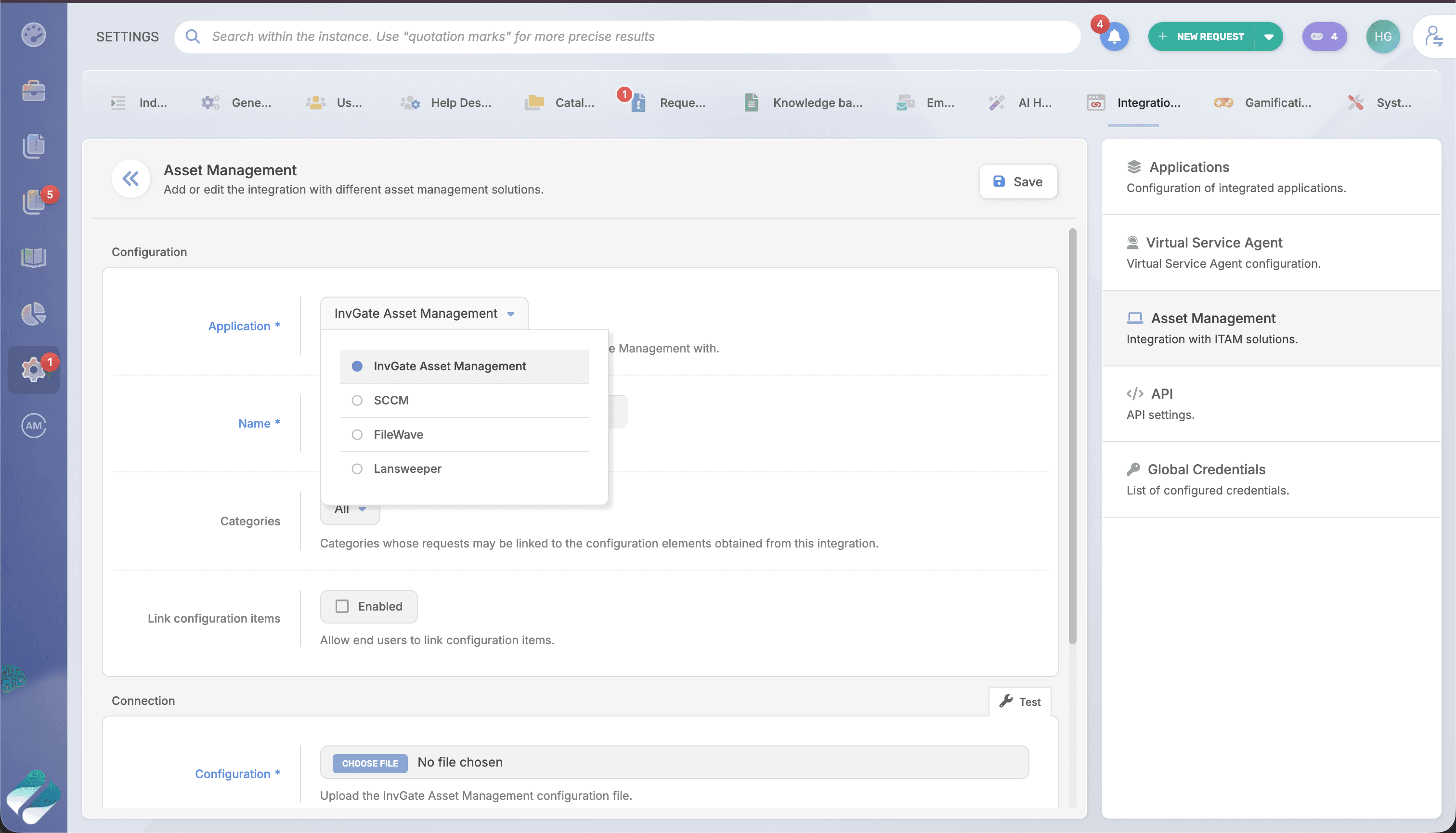Screen dimensions: 1456x833
Task: Switch to the Index tab
Action: click(x=139, y=103)
